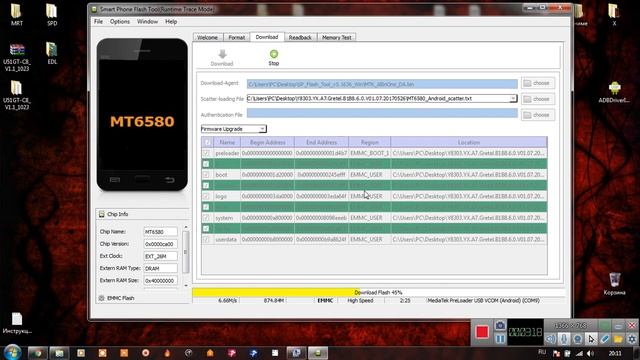Click the Chip Info scroll-up arrow
The height and width of the screenshot is (360, 640).
coord(186,227)
